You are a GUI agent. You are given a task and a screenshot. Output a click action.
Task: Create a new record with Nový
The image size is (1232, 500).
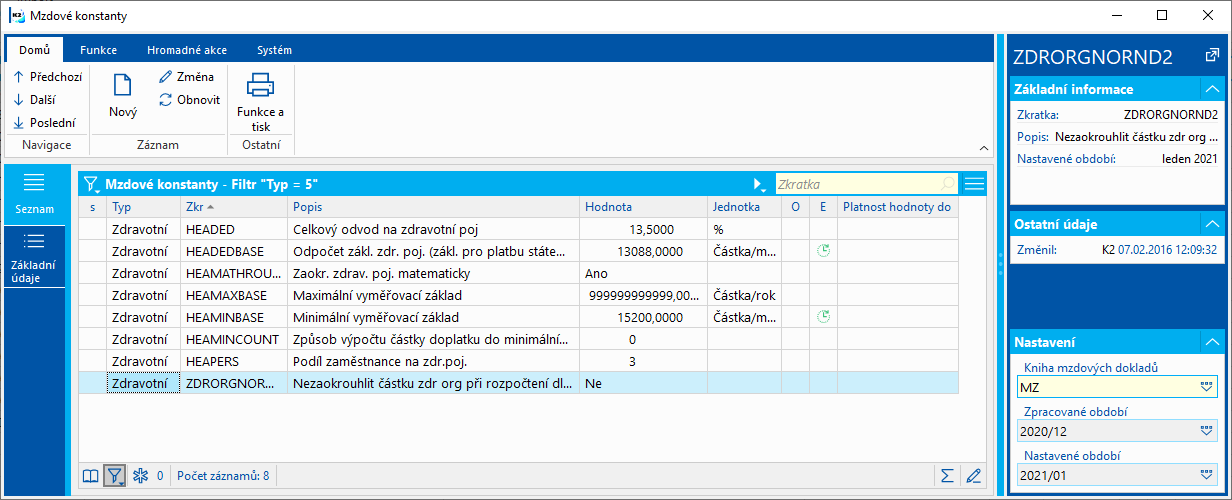(123, 96)
